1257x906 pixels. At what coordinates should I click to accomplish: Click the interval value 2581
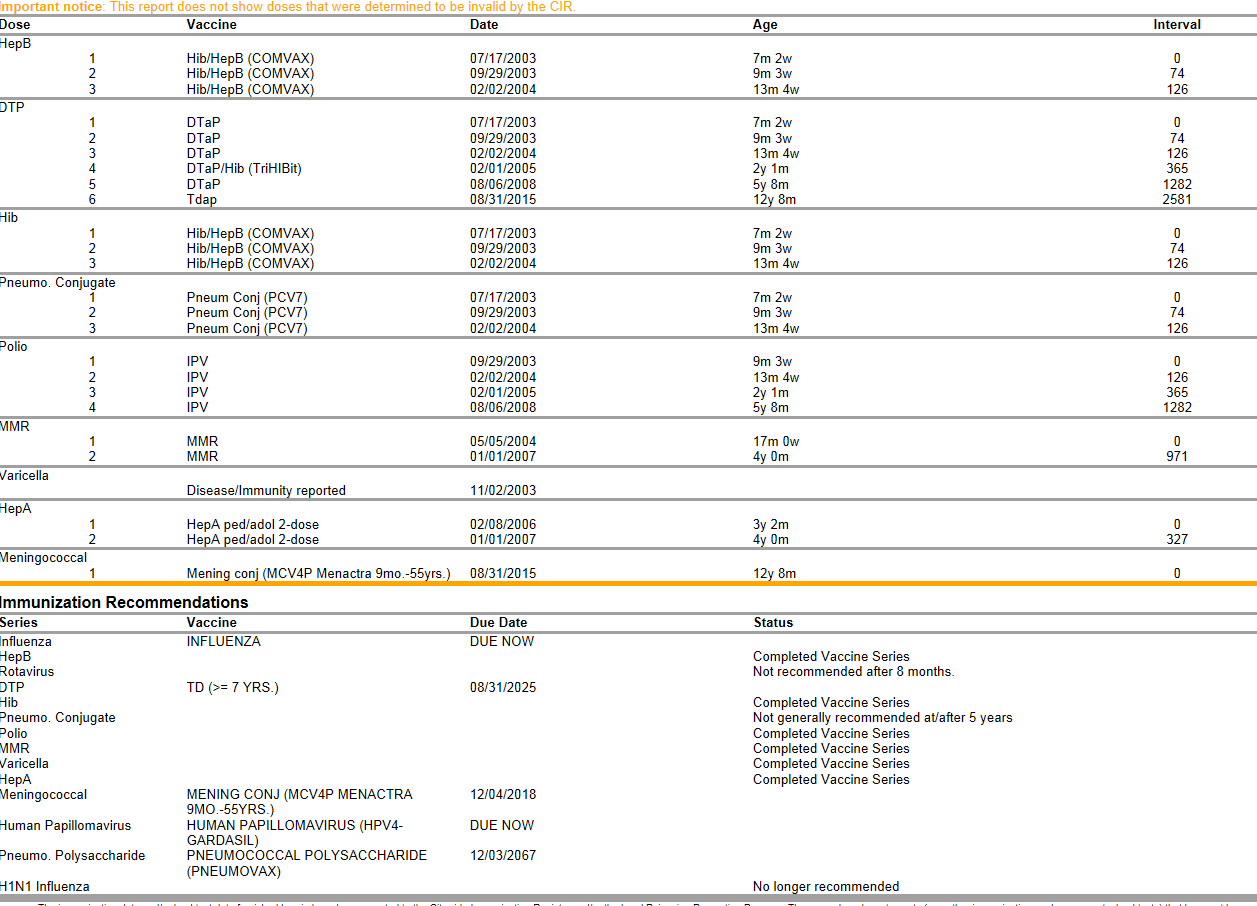pos(1177,199)
